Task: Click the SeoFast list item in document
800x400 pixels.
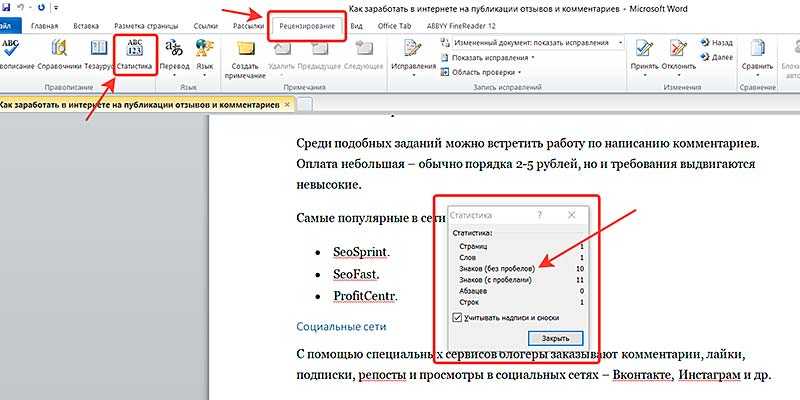Action: (356, 274)
